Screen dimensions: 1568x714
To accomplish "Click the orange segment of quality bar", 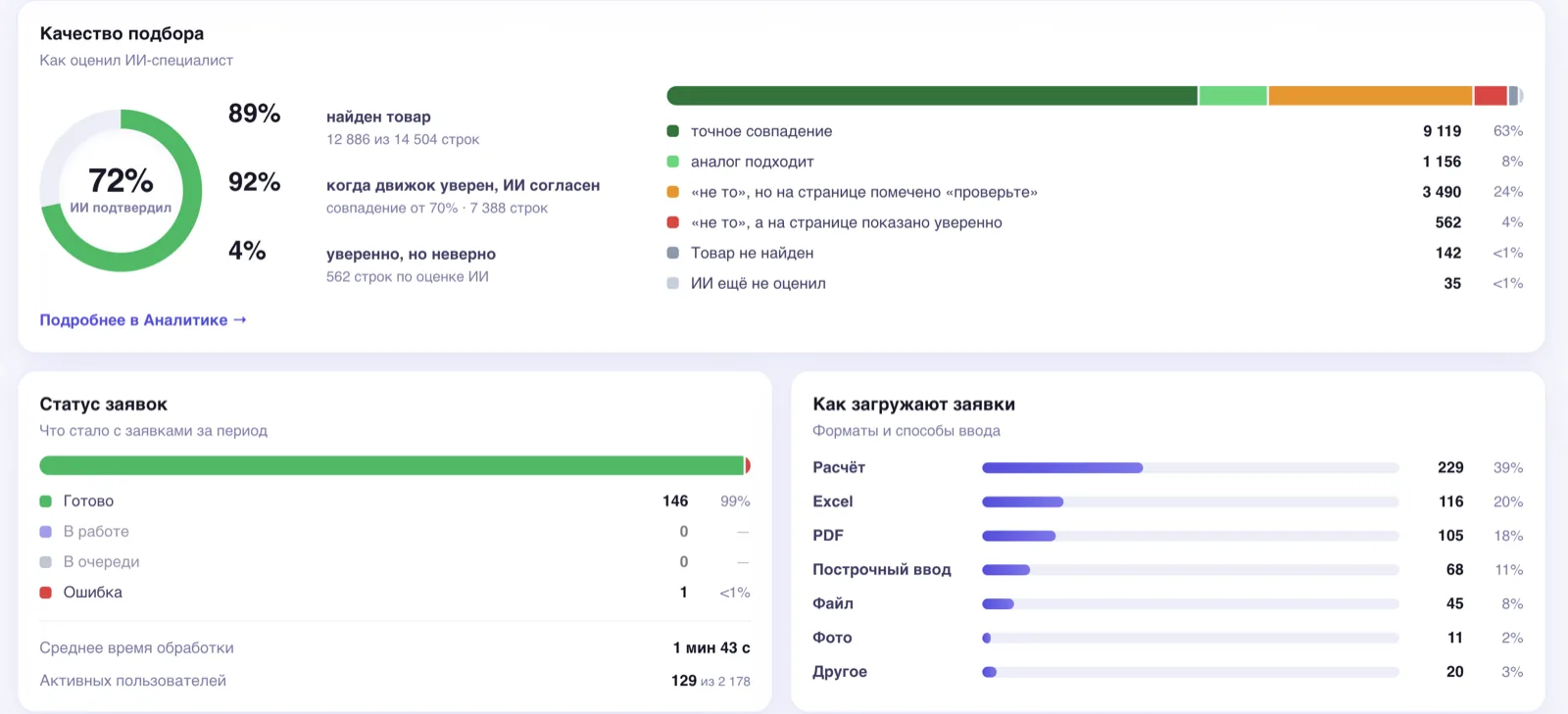I will click(1370, 95).
